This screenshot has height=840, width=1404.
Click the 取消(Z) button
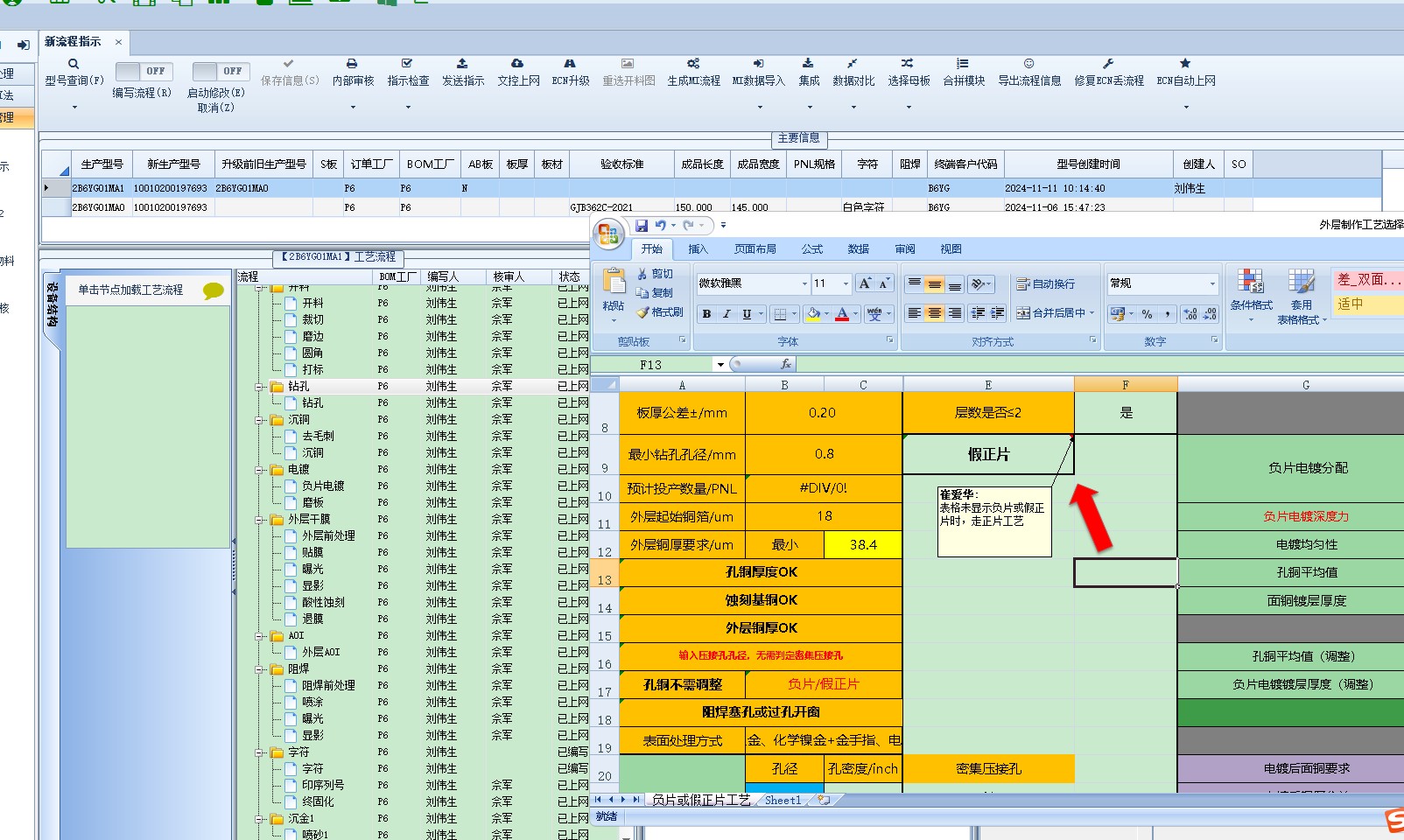tap(215, 108)
